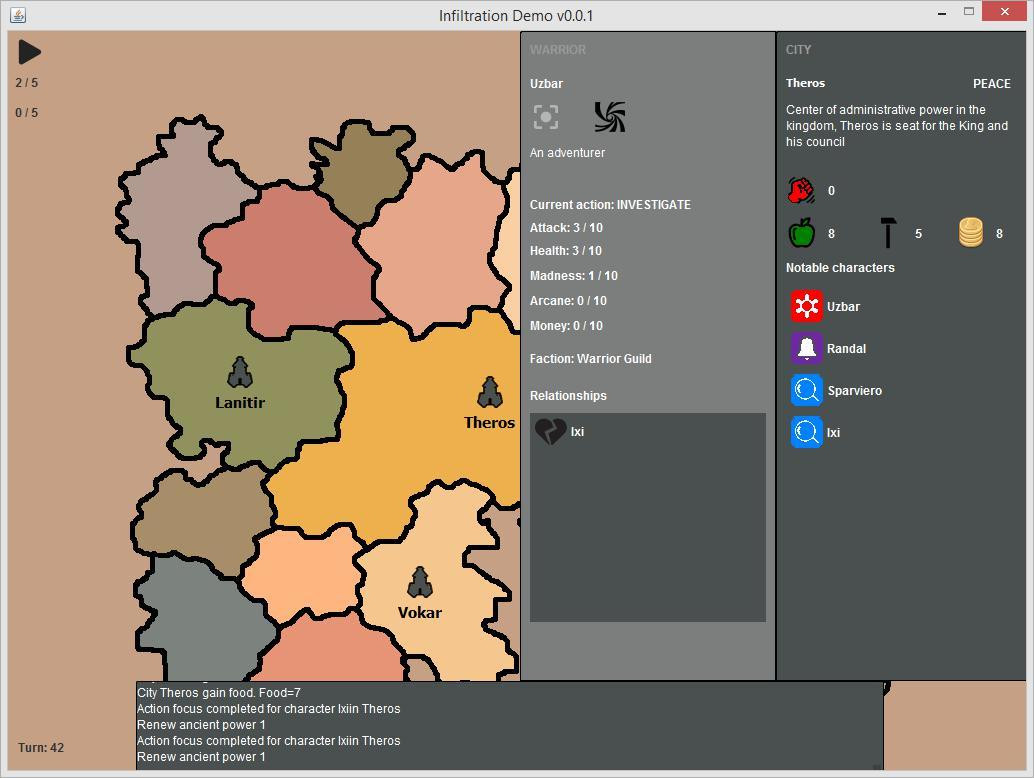
Task: Select Ixi's blue magnifier icon in Notable characters
Action: click(806, 433)
